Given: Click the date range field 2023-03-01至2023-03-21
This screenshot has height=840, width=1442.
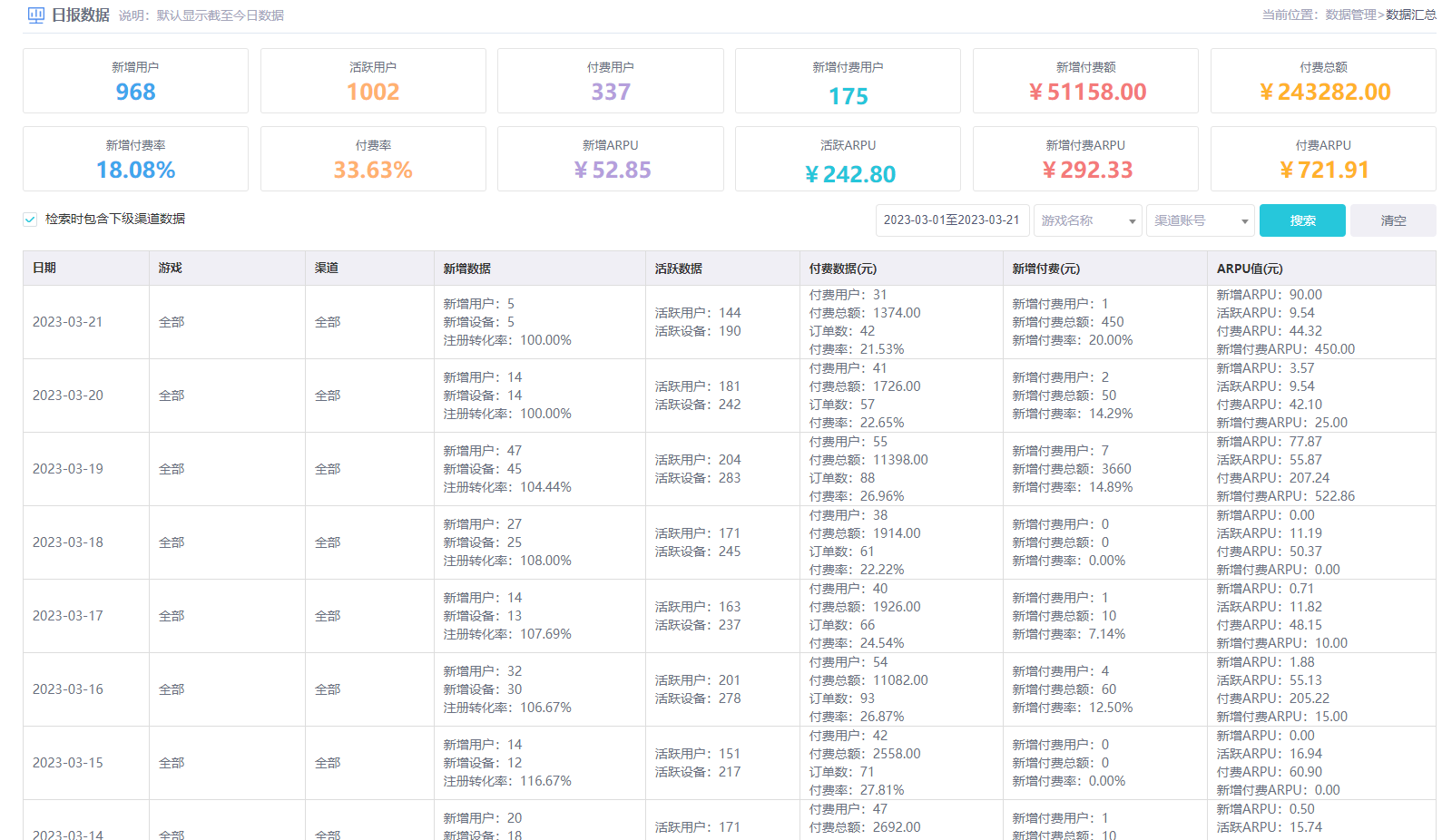Looking at the screenshot, I should click(x=952, y=220).
